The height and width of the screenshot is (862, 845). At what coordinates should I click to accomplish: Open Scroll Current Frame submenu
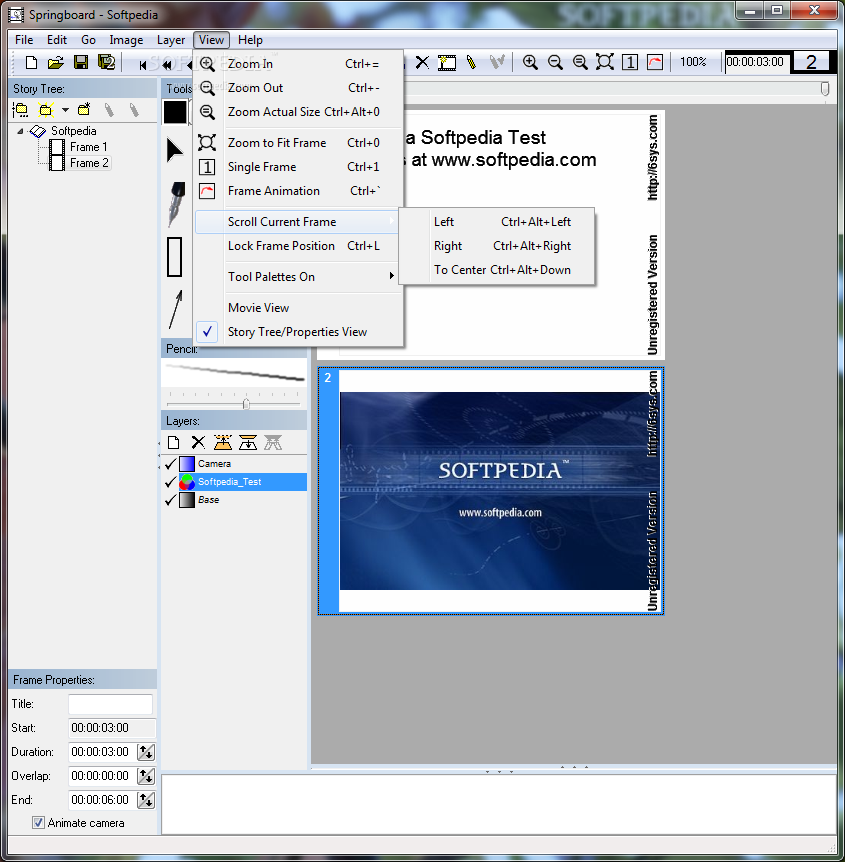pyautogui.click(x=297, y=222)
